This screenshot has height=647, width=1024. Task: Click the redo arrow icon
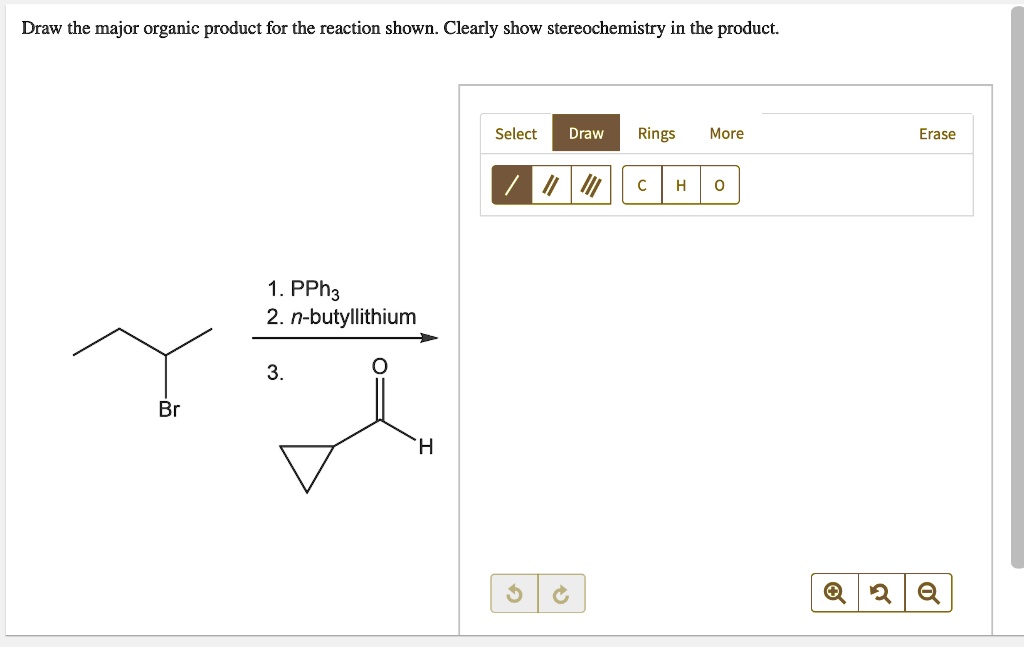(x=560, y=592)
